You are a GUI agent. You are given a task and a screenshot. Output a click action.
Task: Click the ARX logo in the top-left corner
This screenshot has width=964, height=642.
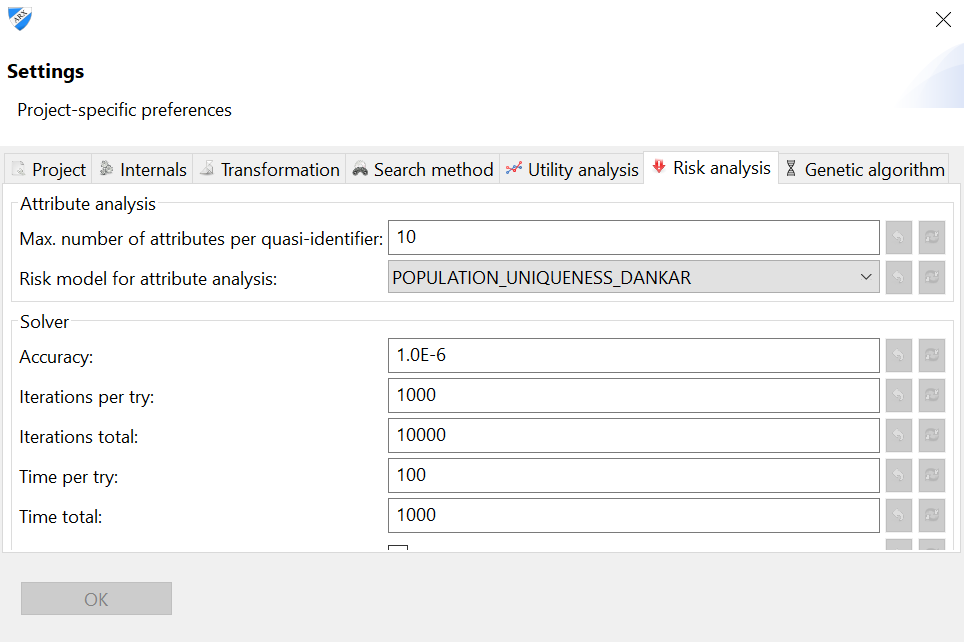(x=19, y=18)
